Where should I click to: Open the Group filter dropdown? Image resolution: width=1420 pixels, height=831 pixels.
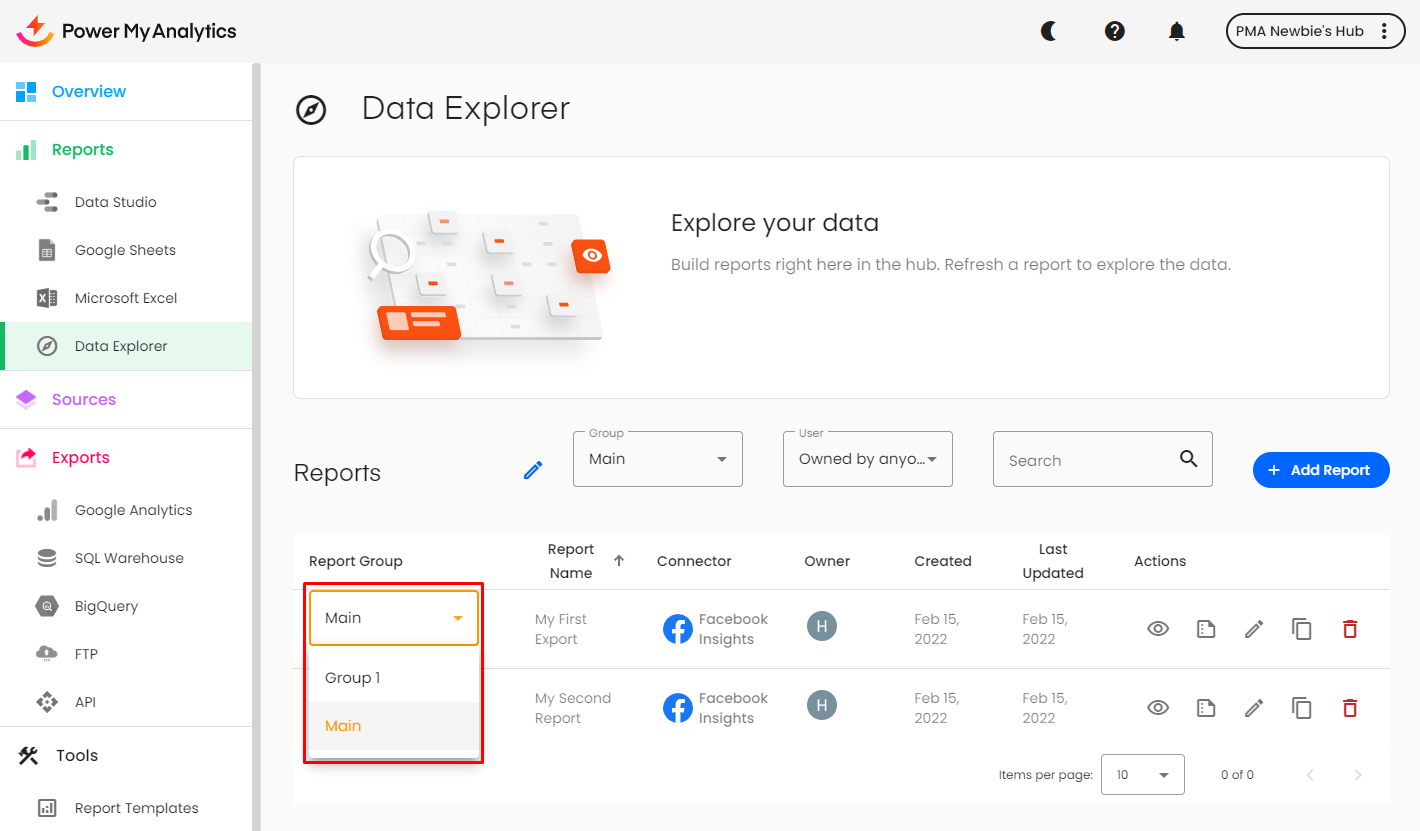[x=657, y=459]
